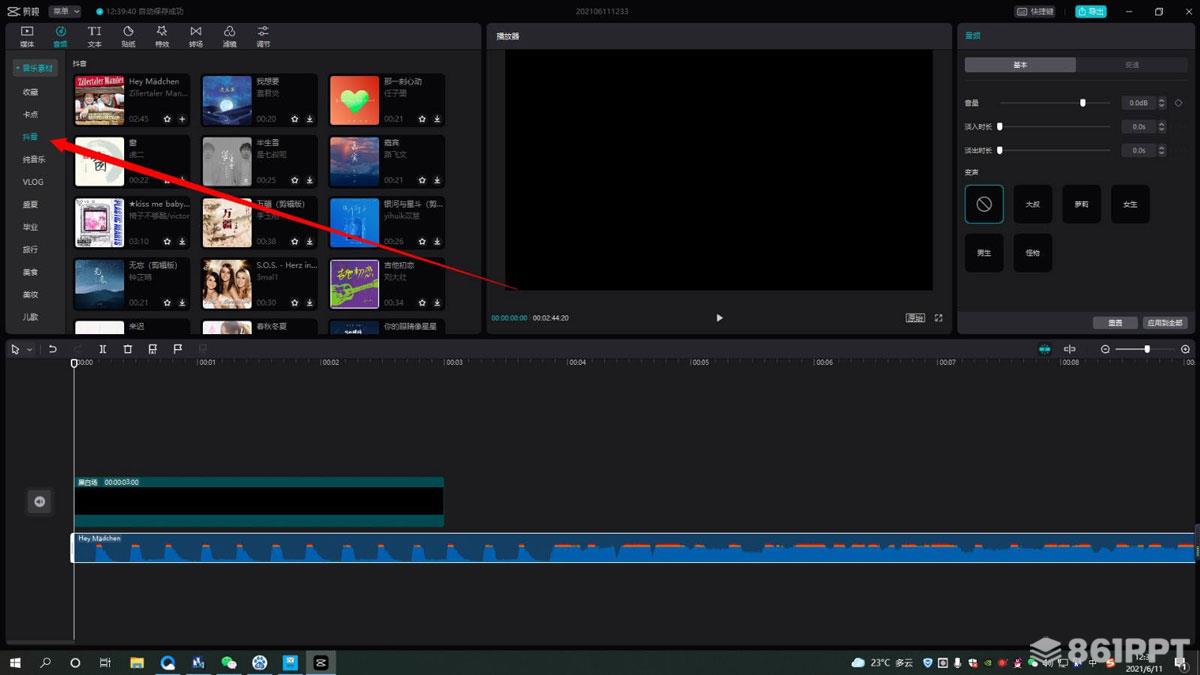Select the 卡点 beat-sync music category
This screenshot has width=1200, height=675.
pos(31,115)
